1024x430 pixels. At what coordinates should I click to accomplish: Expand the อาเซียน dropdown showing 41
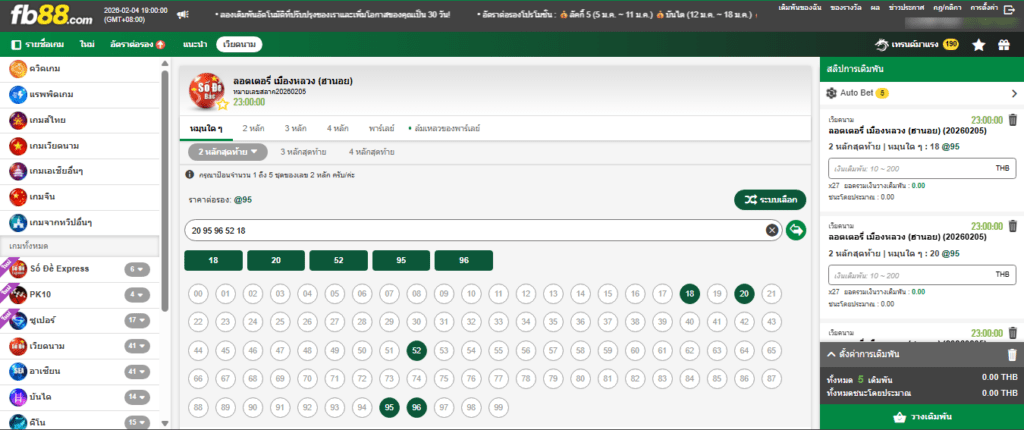pos(137,371)
